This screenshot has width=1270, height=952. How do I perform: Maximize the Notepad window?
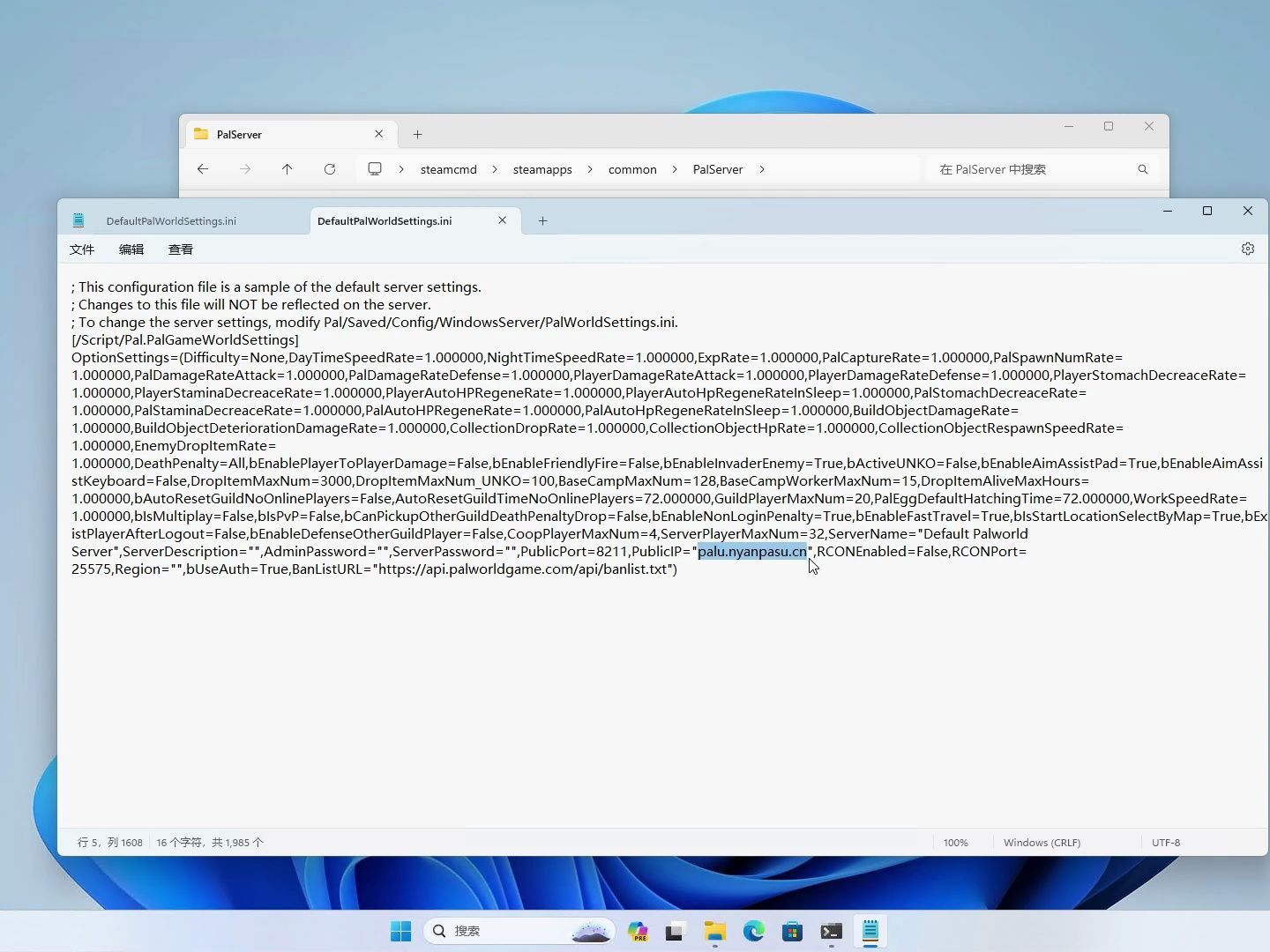[x=1207, y=212]
